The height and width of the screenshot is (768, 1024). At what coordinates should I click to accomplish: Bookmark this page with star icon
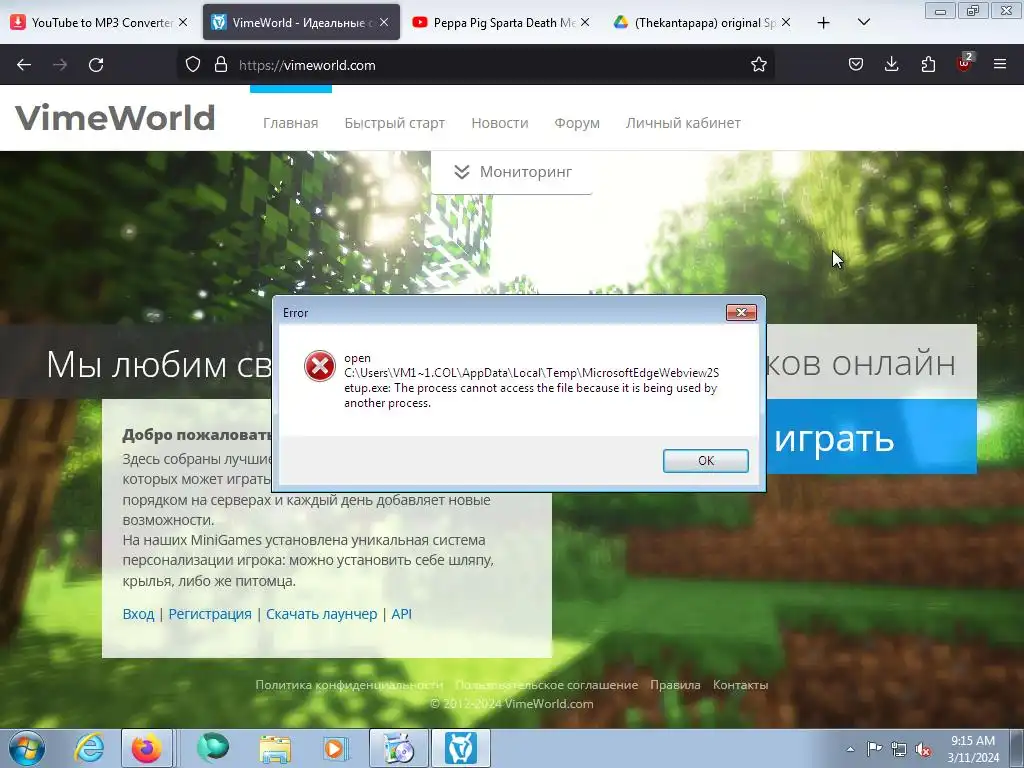tap(758, 65)
